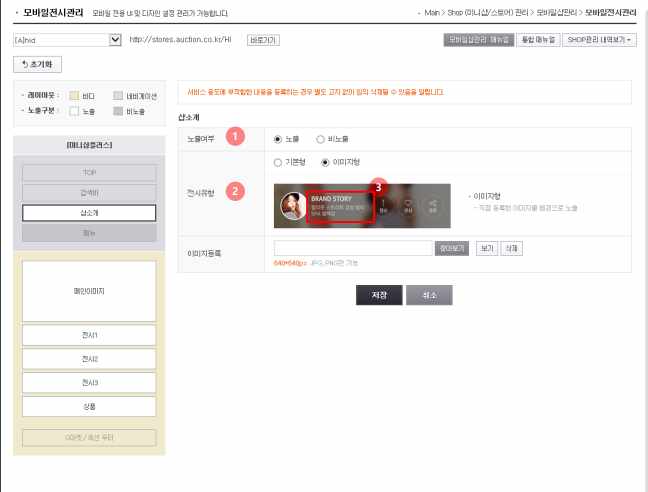
Task: Select the 비노출 radio option
Action: 320,139
